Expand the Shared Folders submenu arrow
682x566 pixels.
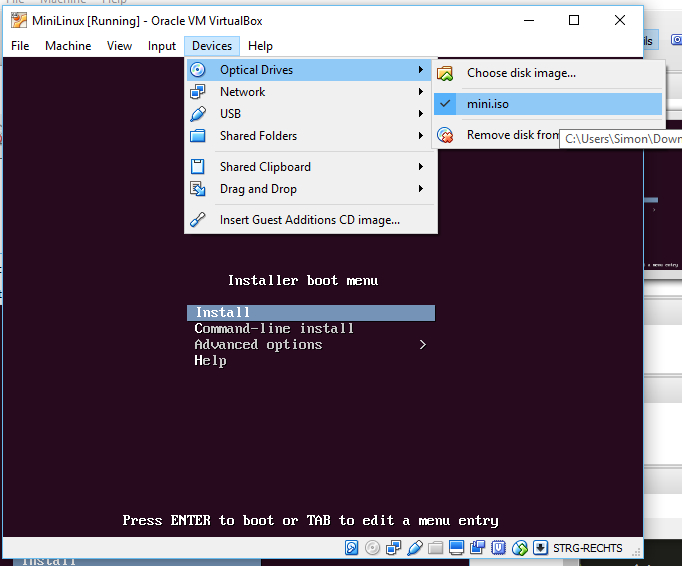[x=421, y=136]
